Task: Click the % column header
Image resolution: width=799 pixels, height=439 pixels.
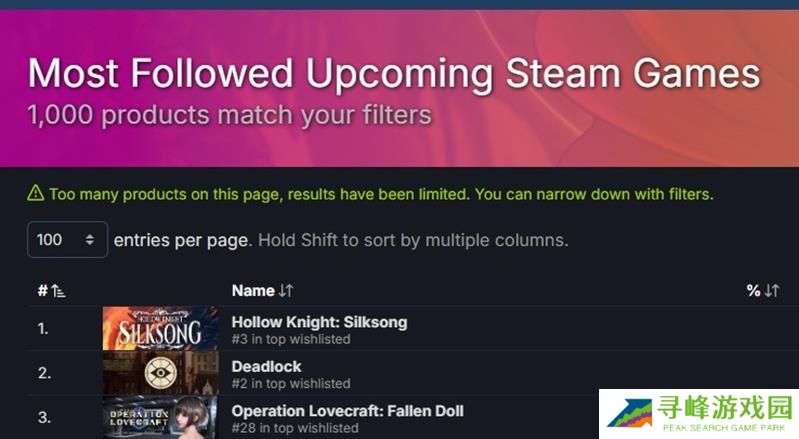Action: click(754, 291)
